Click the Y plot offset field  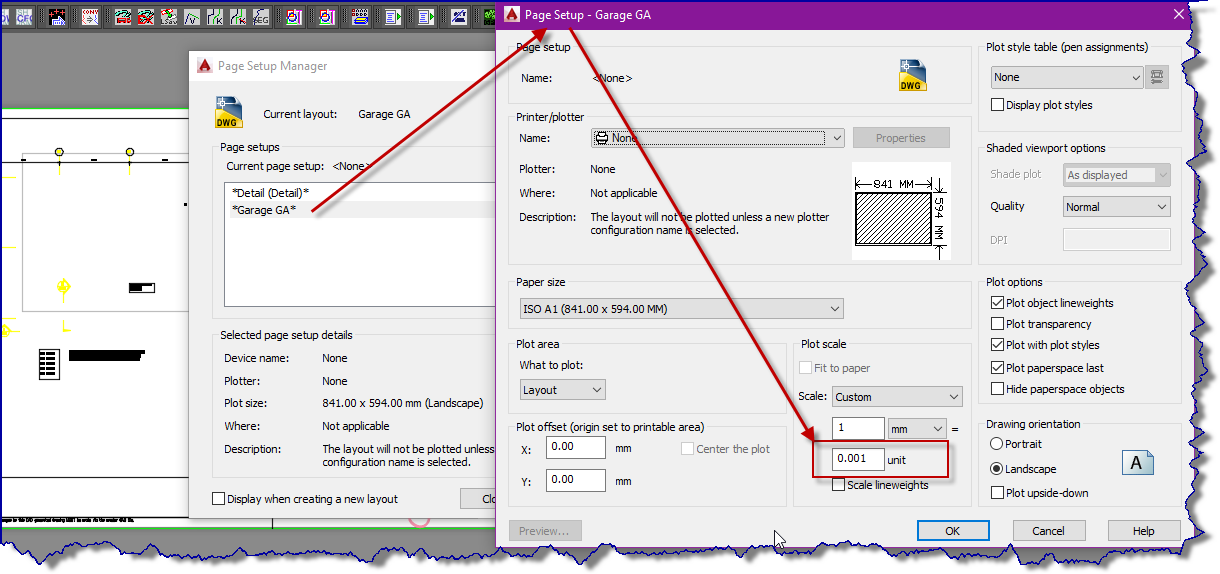pyautogui.click(x=576, y=480)
